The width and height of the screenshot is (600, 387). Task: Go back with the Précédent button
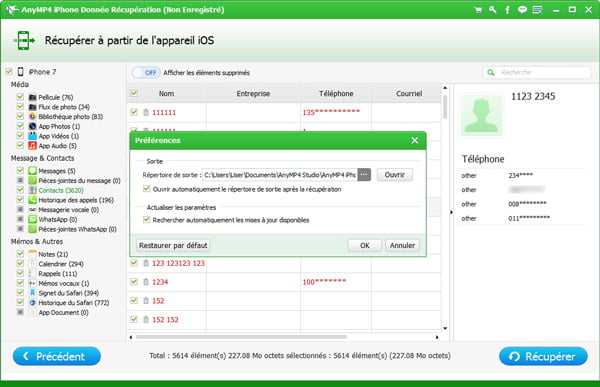pyautogui.click(x=57, y=357)
